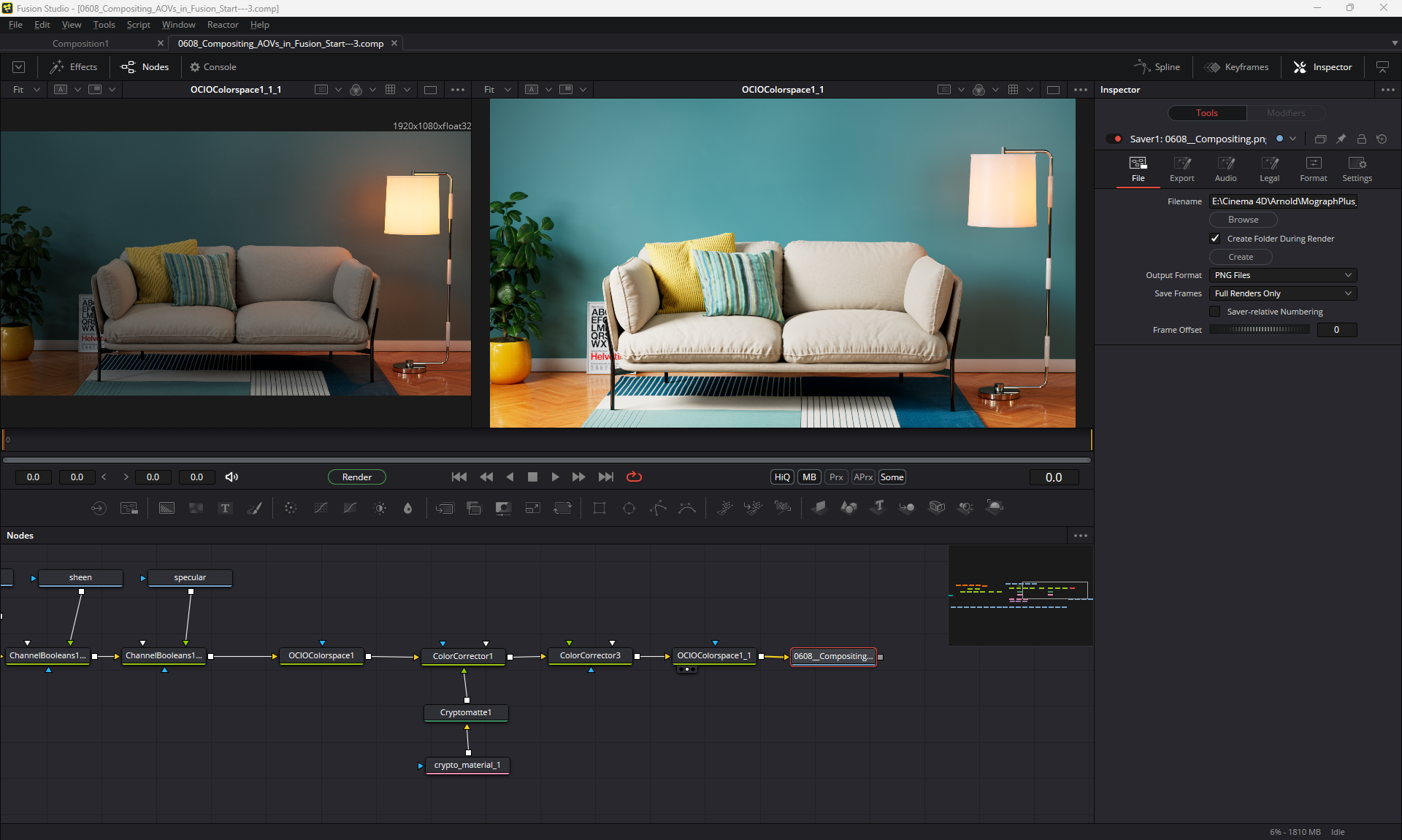1402x840 pixels.
Task: Open the Reactor menu
Action: pyautogui.click(x=223, y=25)
